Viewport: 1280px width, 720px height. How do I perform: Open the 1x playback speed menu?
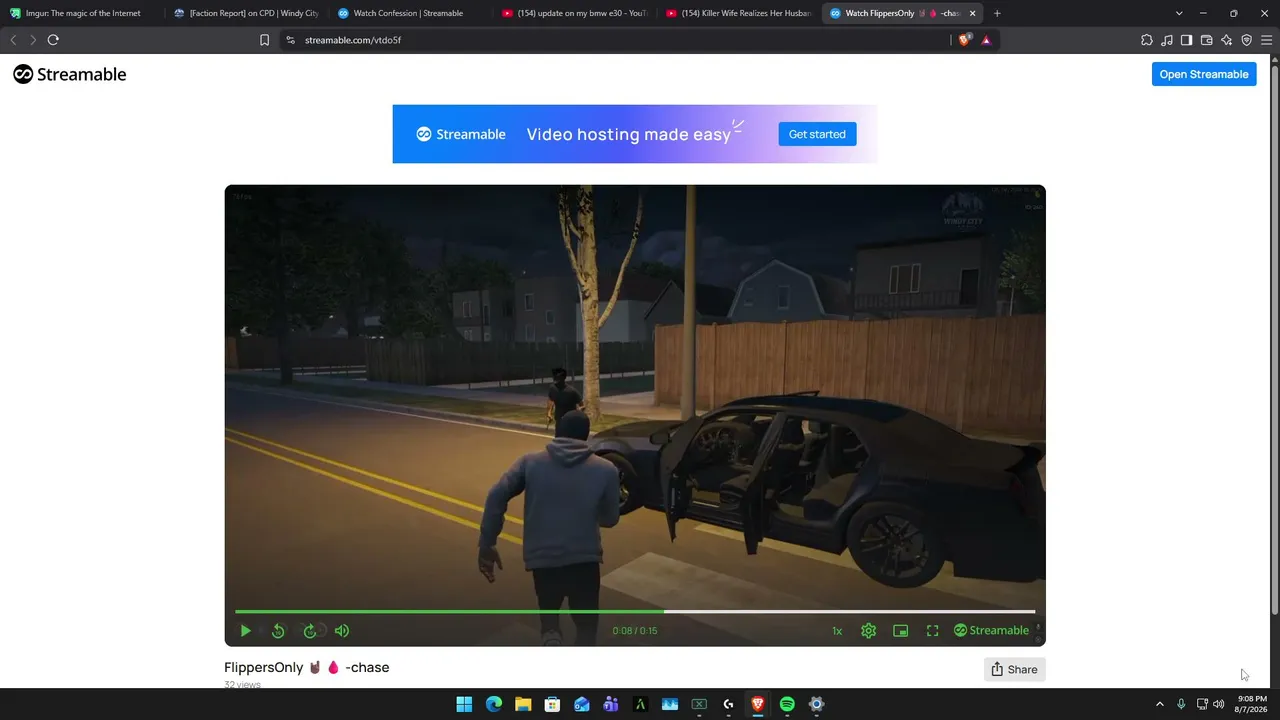pyautogui.click(x=837, y=631)
